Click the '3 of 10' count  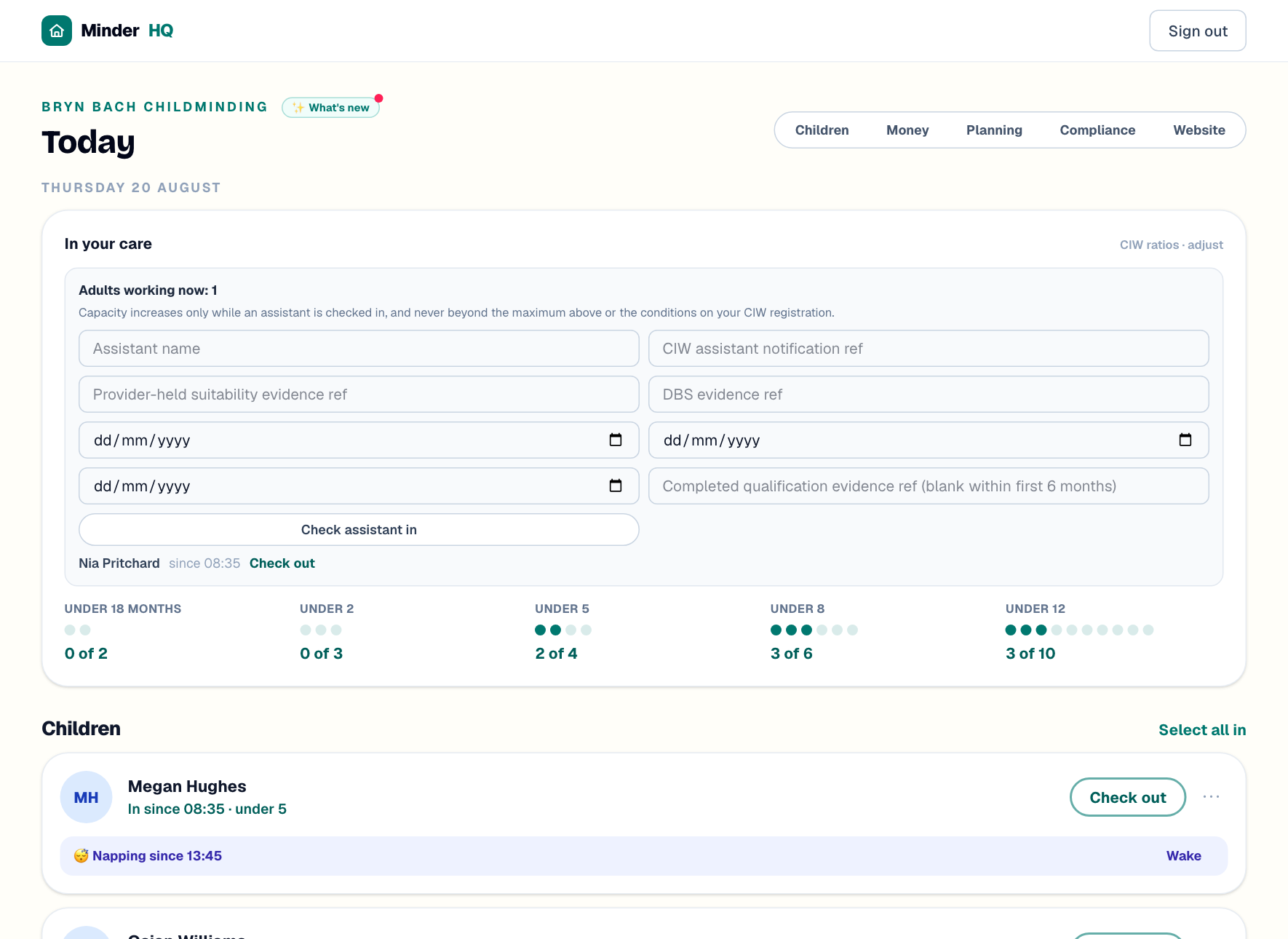coord(1030,654)
